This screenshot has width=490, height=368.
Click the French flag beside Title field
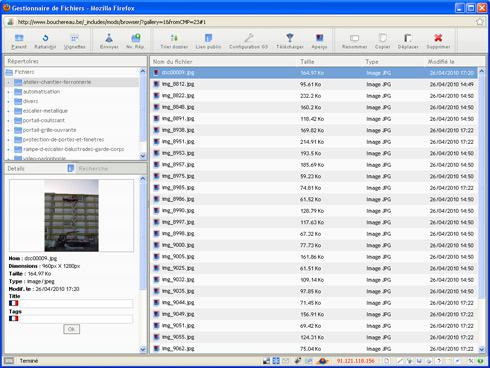14,303
